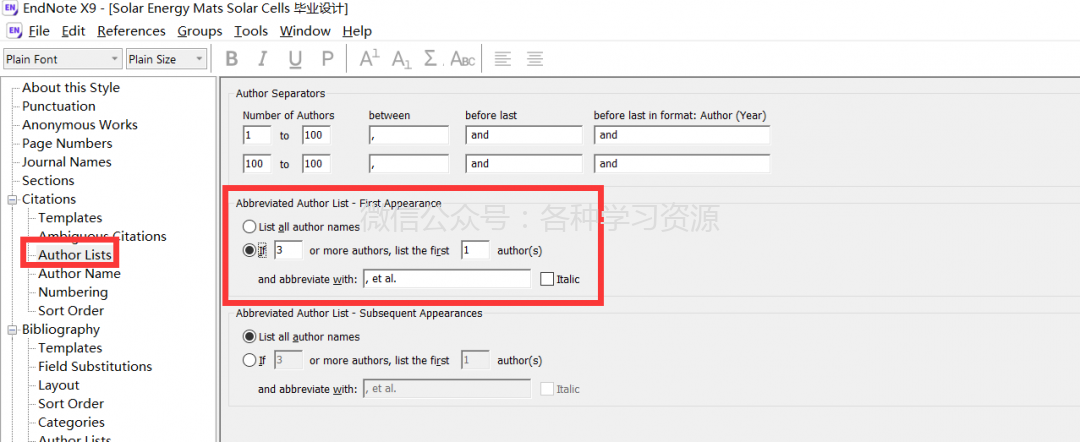Open the Plain Size dropdown
Image resolution: width=1080 pixels, height=442 pixels.
[166, 59]
